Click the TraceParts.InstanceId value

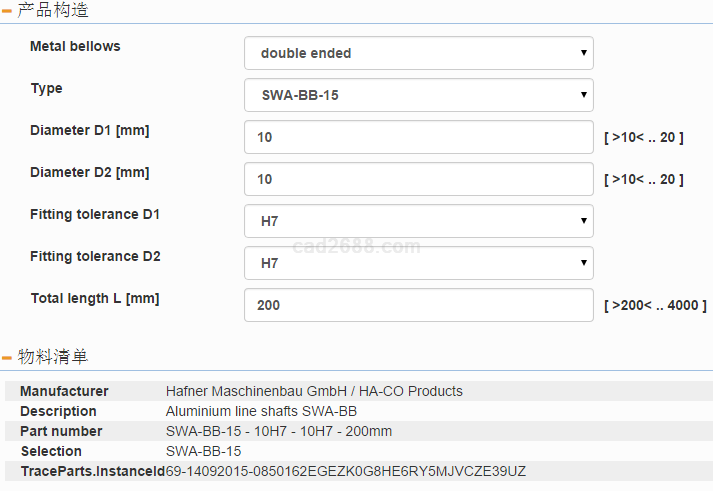click(345, 471)
